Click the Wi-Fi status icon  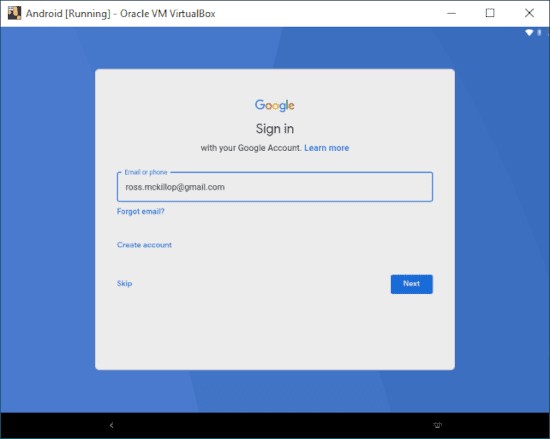tap(529, 33)
